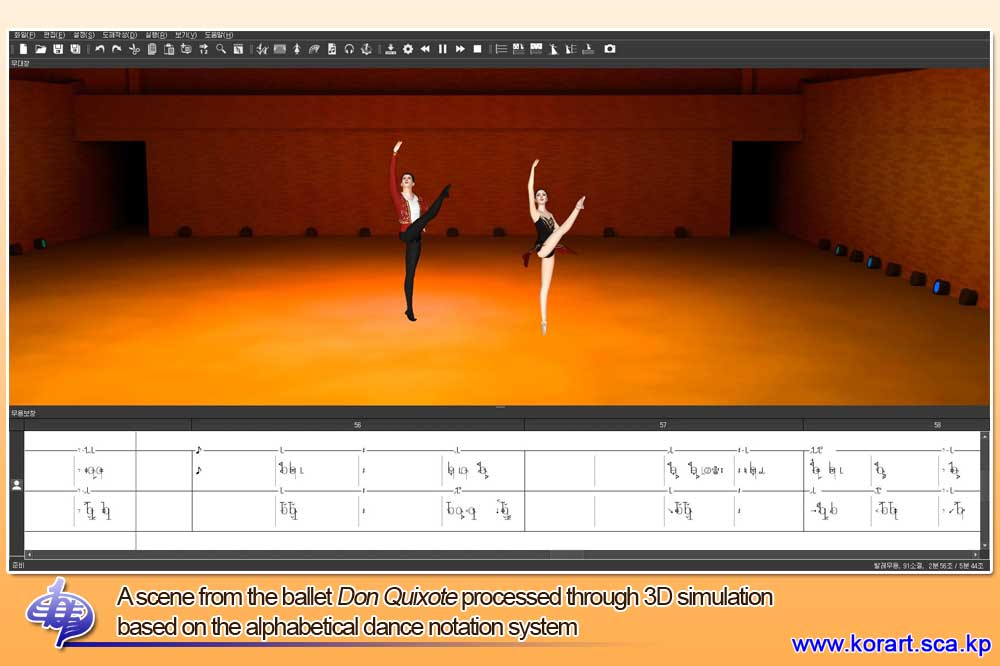Screen dimensions: 1000x666
Task: Click the person icon beside notation staff
Action: coord(17,485)
